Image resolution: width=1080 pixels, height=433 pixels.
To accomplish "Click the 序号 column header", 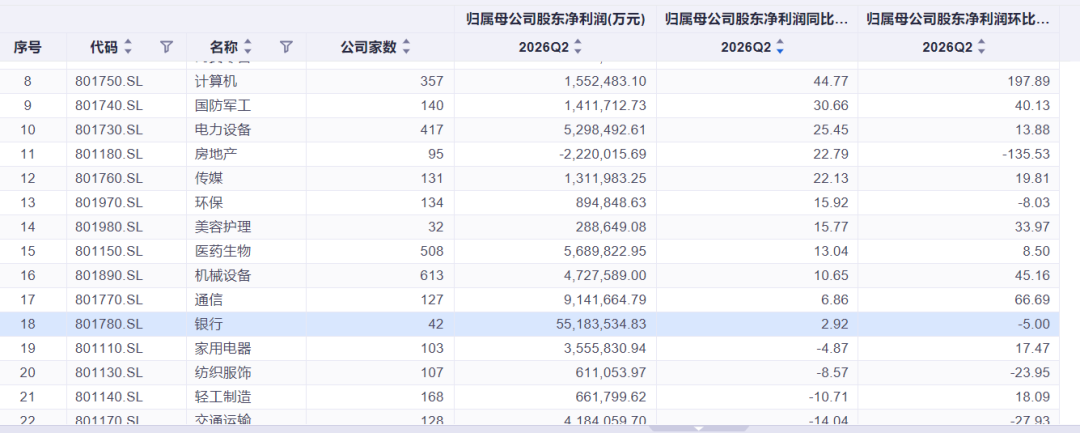I will 28,47.
